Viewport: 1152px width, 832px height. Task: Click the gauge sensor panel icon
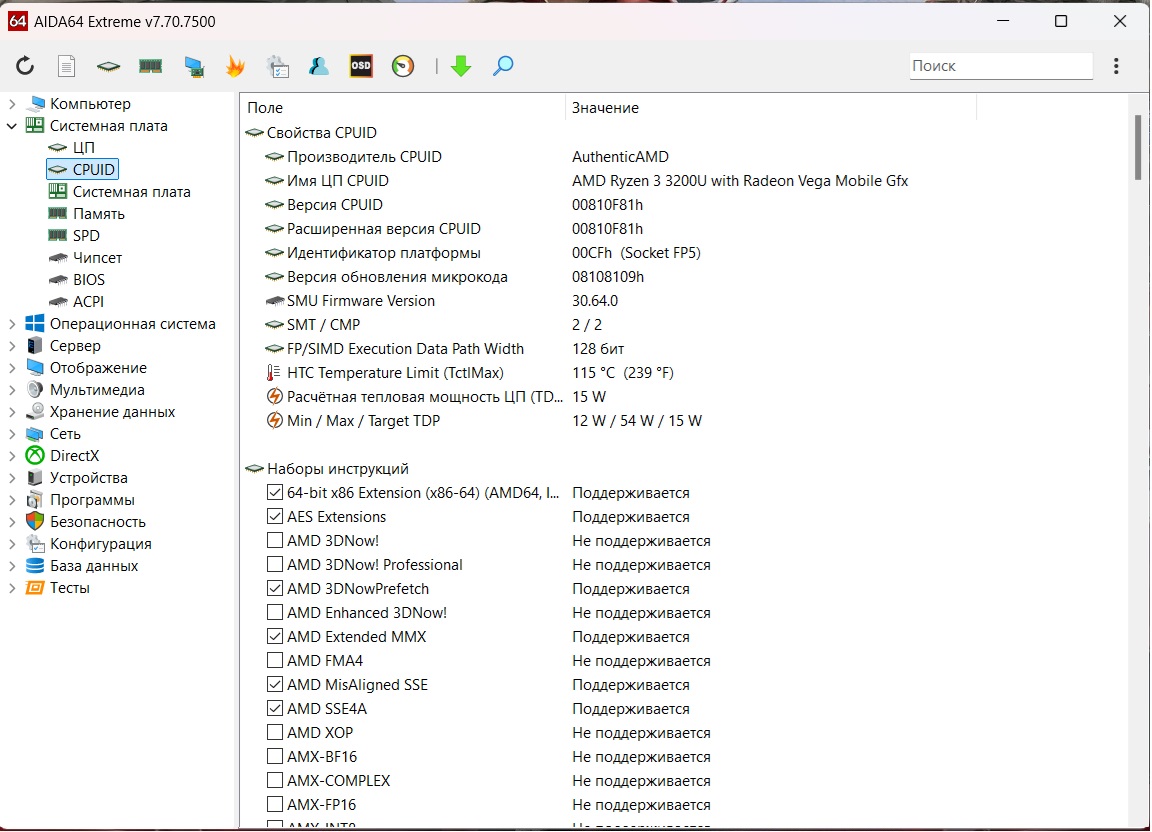click(402, 66)
